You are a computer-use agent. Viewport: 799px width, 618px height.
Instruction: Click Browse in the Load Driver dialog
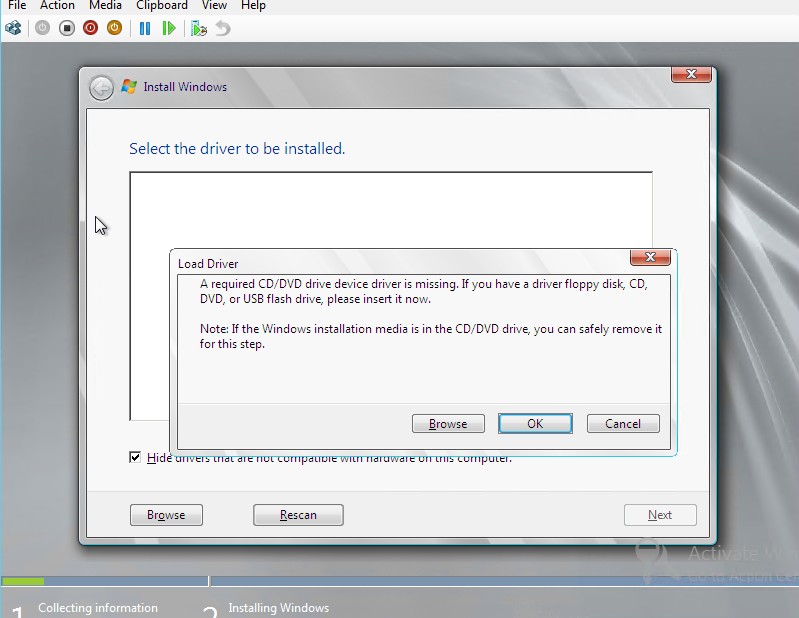448,423
